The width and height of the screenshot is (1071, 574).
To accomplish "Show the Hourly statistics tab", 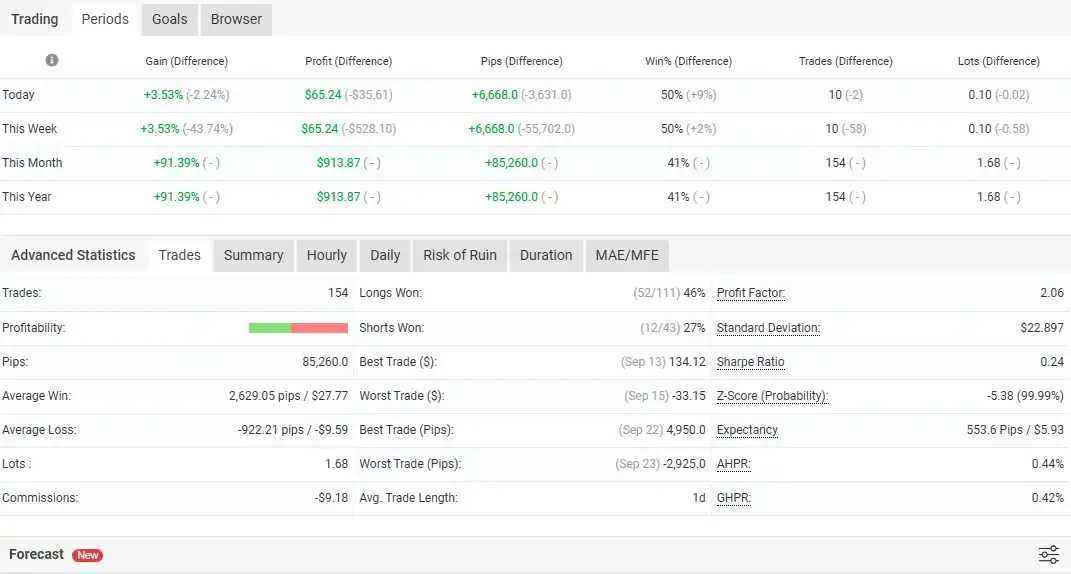I will coord(326,255).
